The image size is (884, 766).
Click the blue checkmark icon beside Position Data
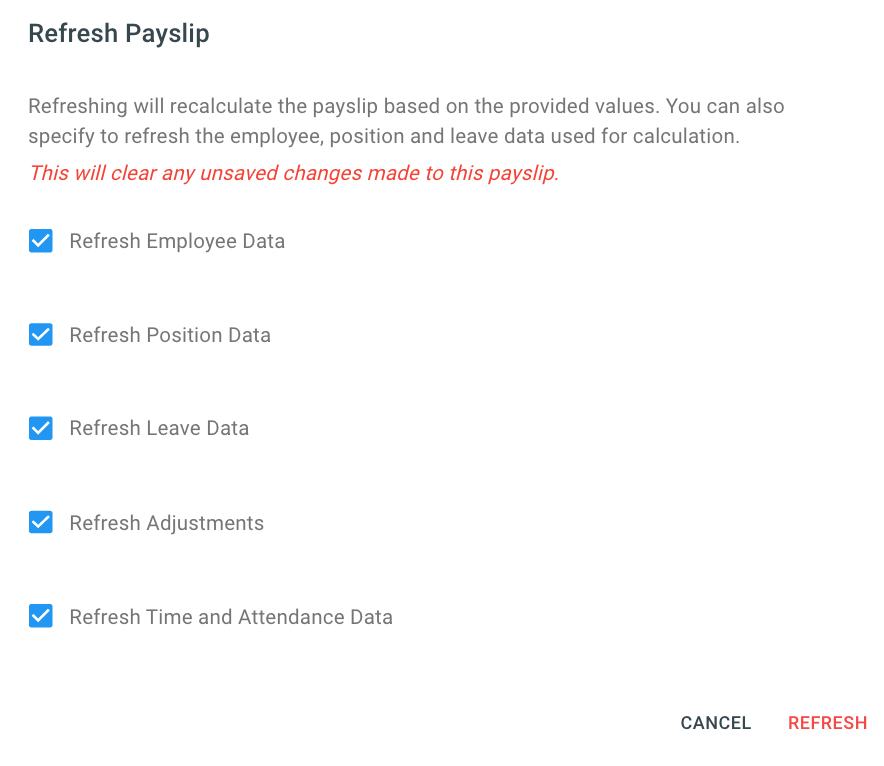[41, 335]
